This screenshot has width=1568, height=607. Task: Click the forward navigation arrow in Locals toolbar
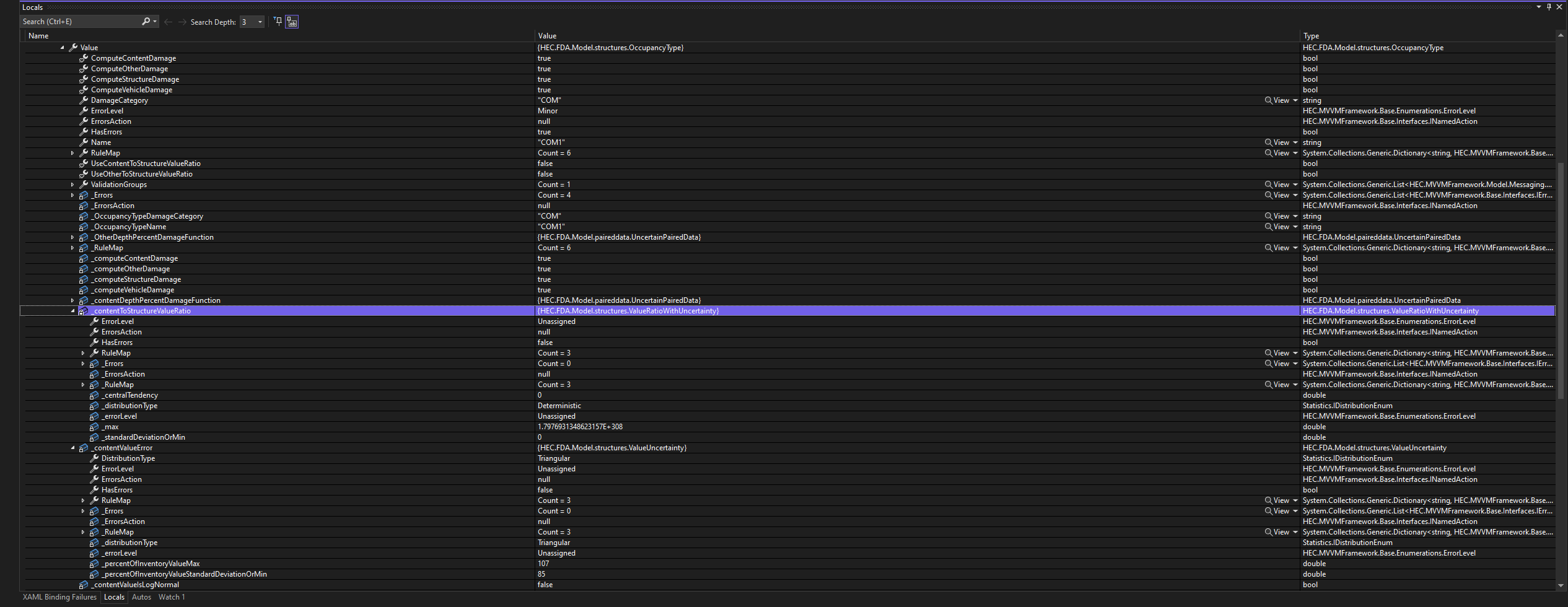tap(181, 22)
